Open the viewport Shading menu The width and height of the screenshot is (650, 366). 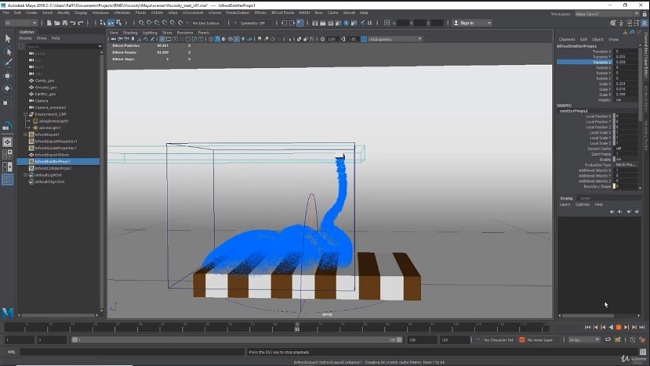coord(130,32)
